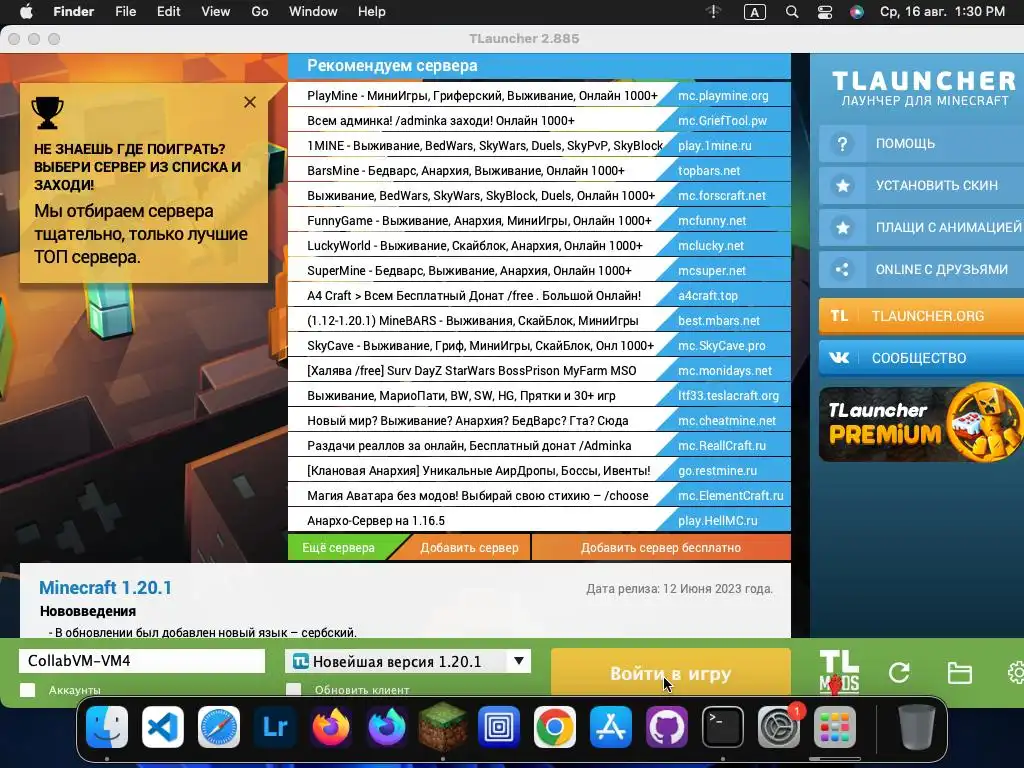Open the File menu
The height and width of the screenshot is (768, 1024).
(125, 12)
